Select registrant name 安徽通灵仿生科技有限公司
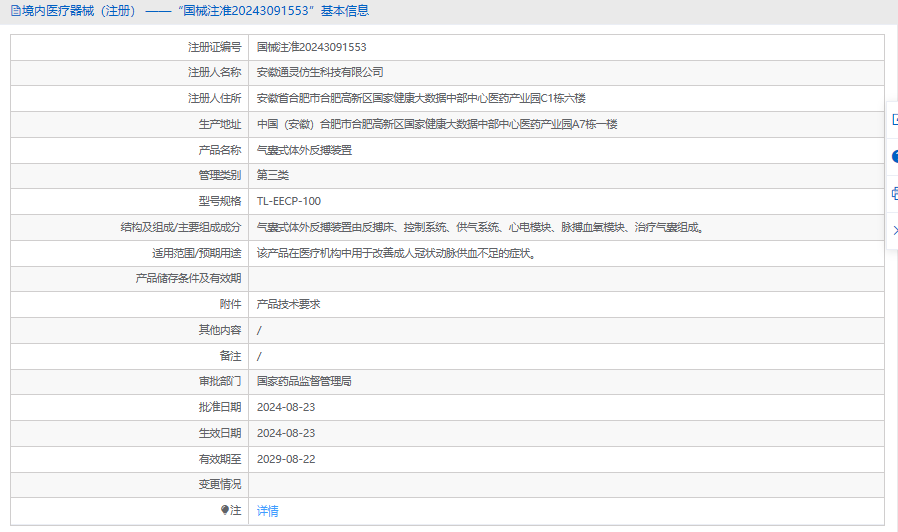Image resolution: width=898 pixels, height=532 pixels. tap(320, 72)
